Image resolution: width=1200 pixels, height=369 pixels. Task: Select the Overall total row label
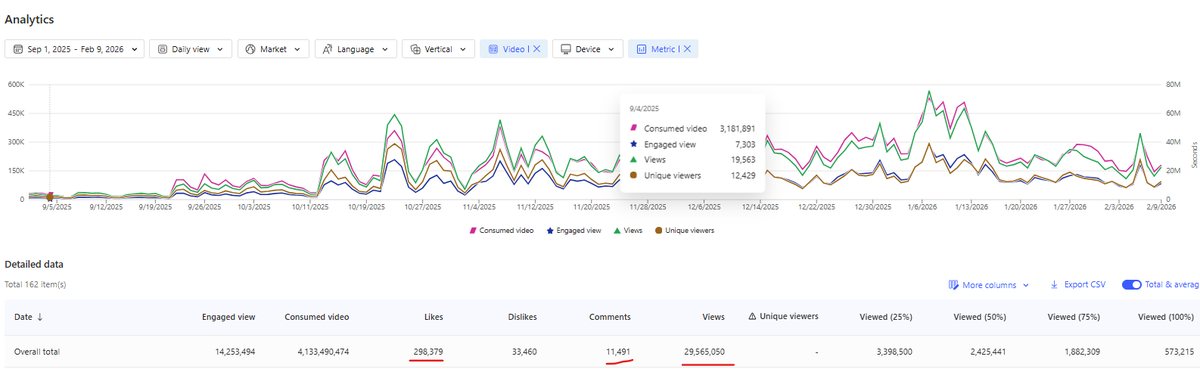click(x=37, y=352)
